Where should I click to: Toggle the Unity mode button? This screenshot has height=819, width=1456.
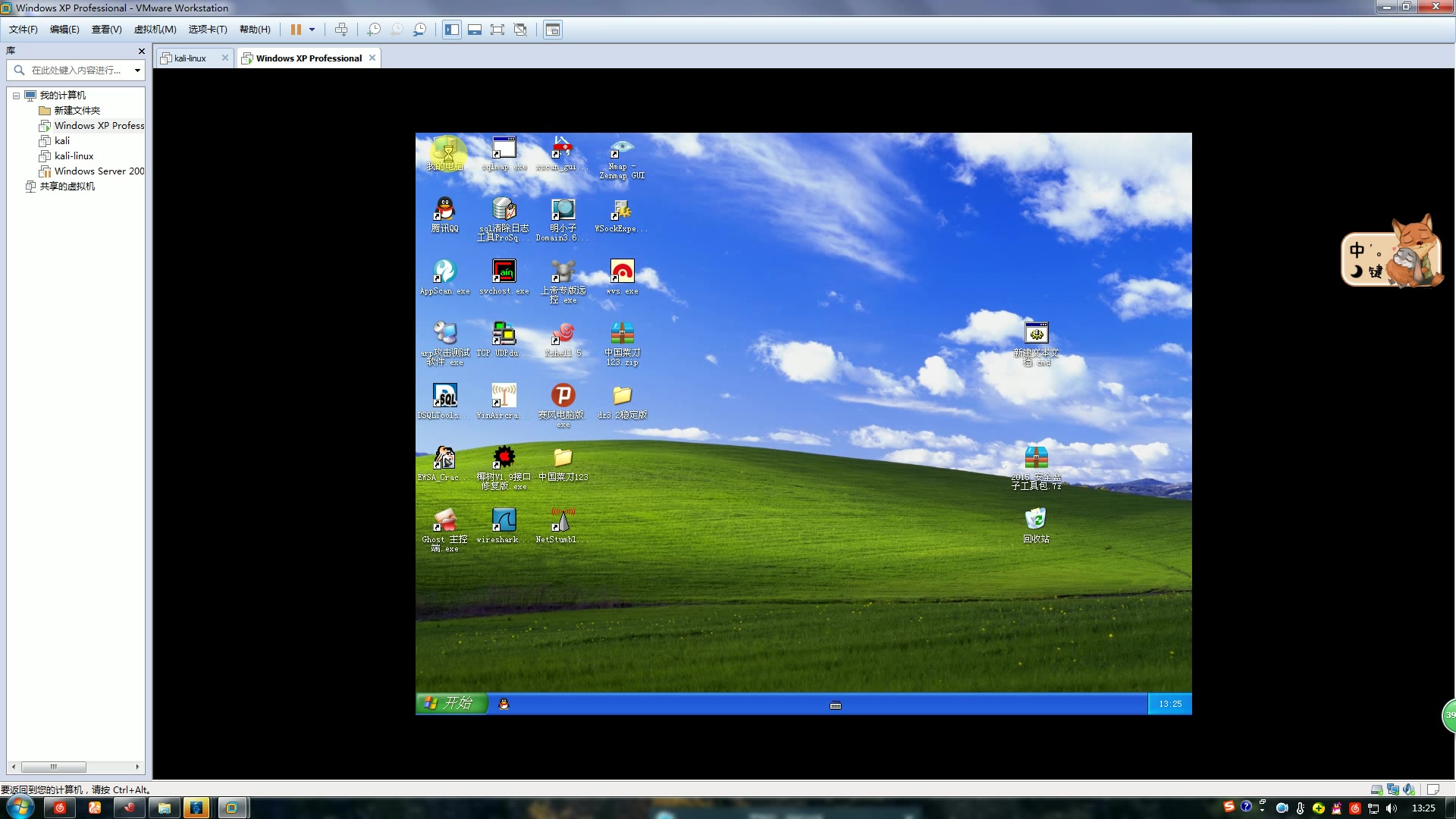tap(520, 30)
